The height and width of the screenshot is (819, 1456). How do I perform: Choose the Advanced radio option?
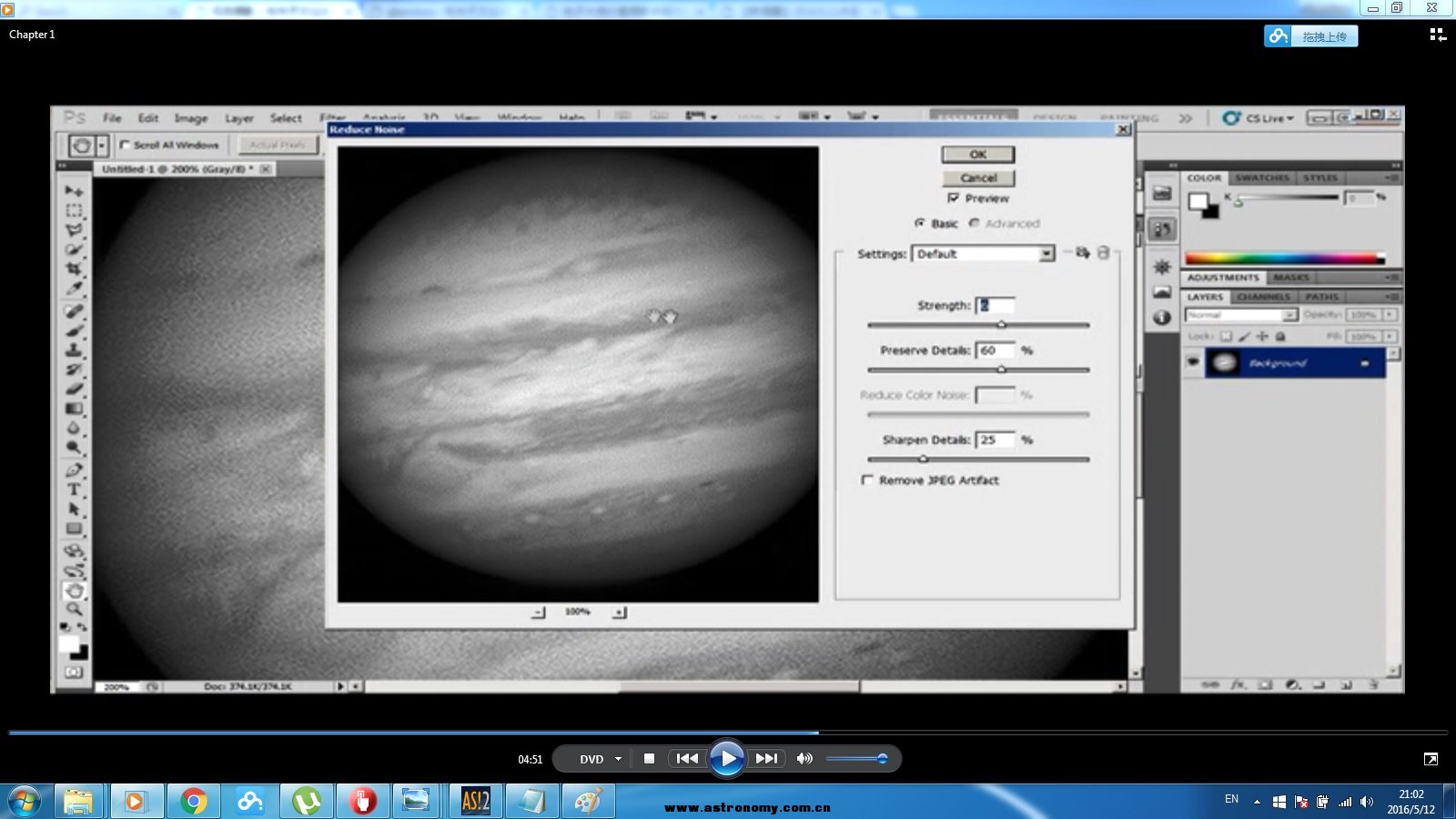tap(974, 223)
